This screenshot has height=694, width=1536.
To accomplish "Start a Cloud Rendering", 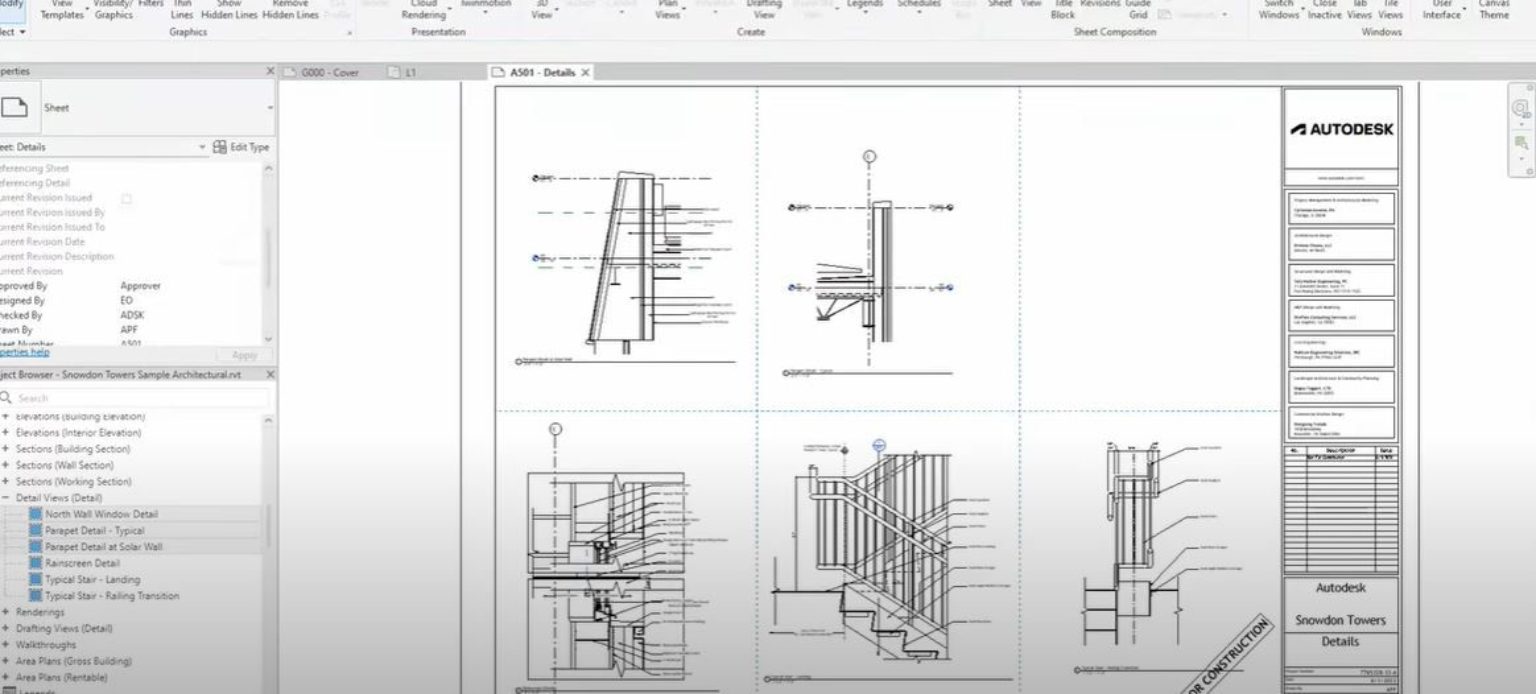I will pos(422,10).
